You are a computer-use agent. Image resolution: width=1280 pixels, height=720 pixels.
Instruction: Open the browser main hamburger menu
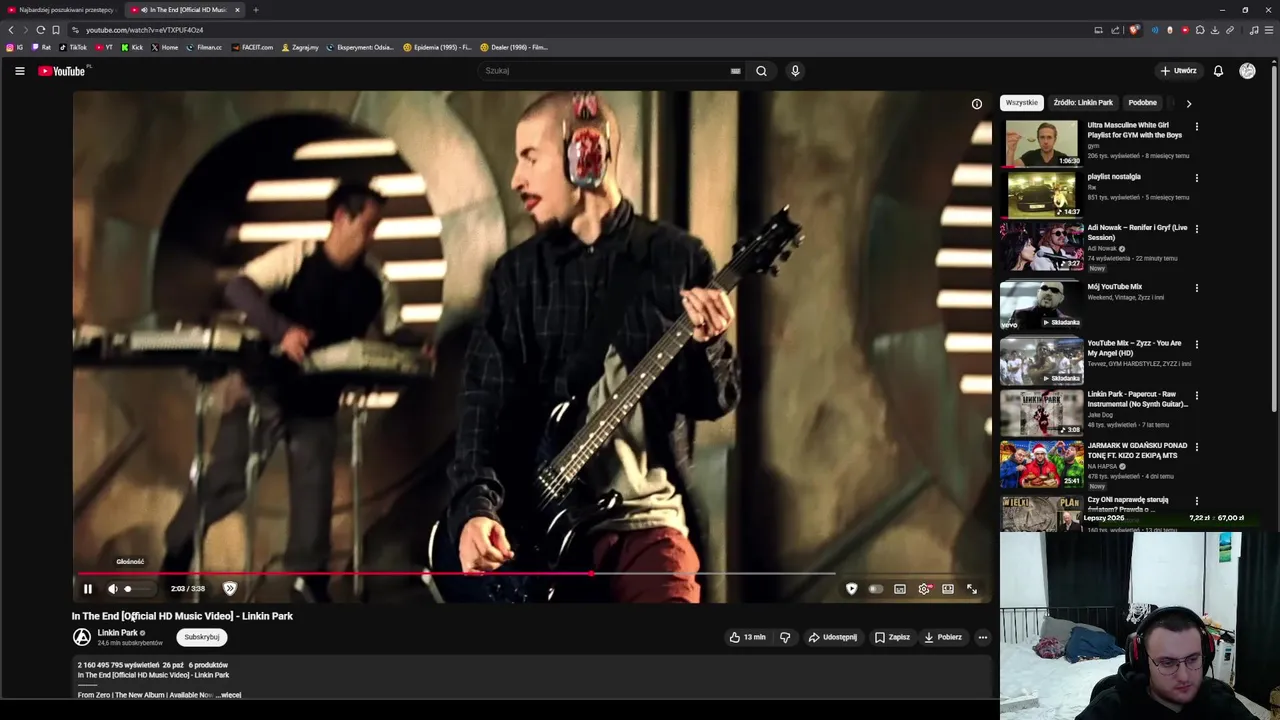[1268, 30]
